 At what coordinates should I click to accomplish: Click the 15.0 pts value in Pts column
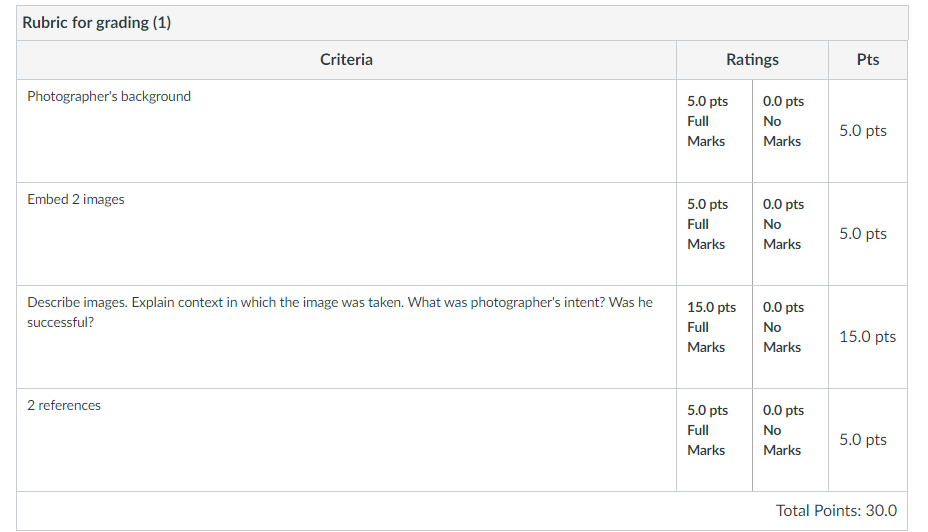pos(868,337)
